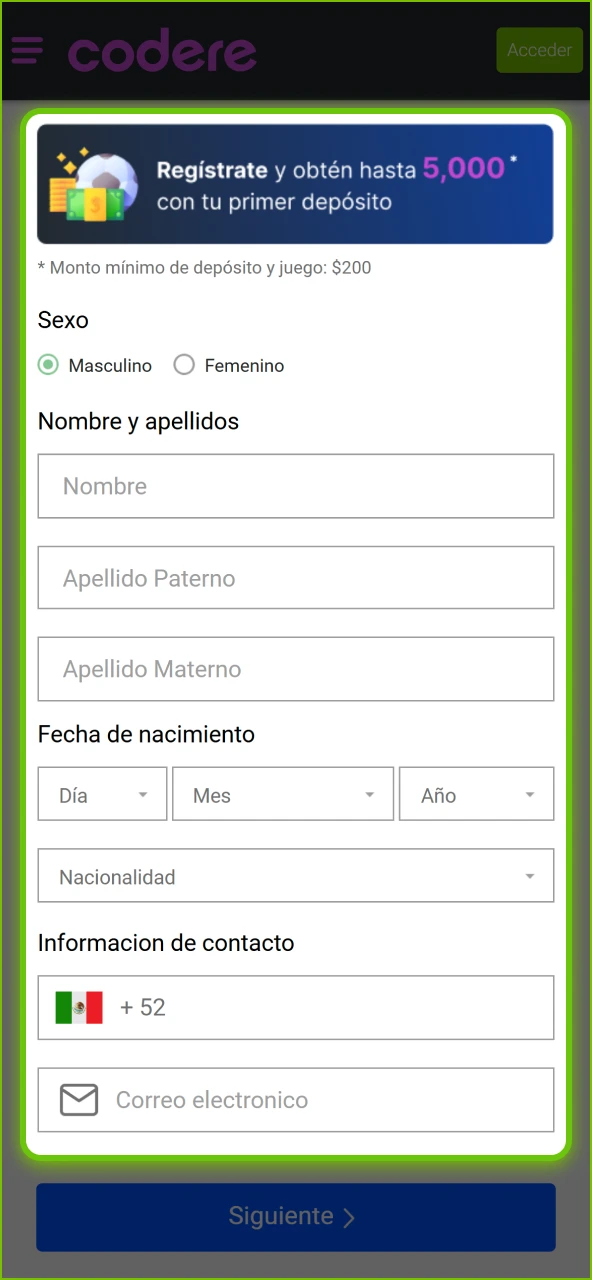Open the hamburger navigation menu
Screen dimensions: 592x1280
point(27,50)
